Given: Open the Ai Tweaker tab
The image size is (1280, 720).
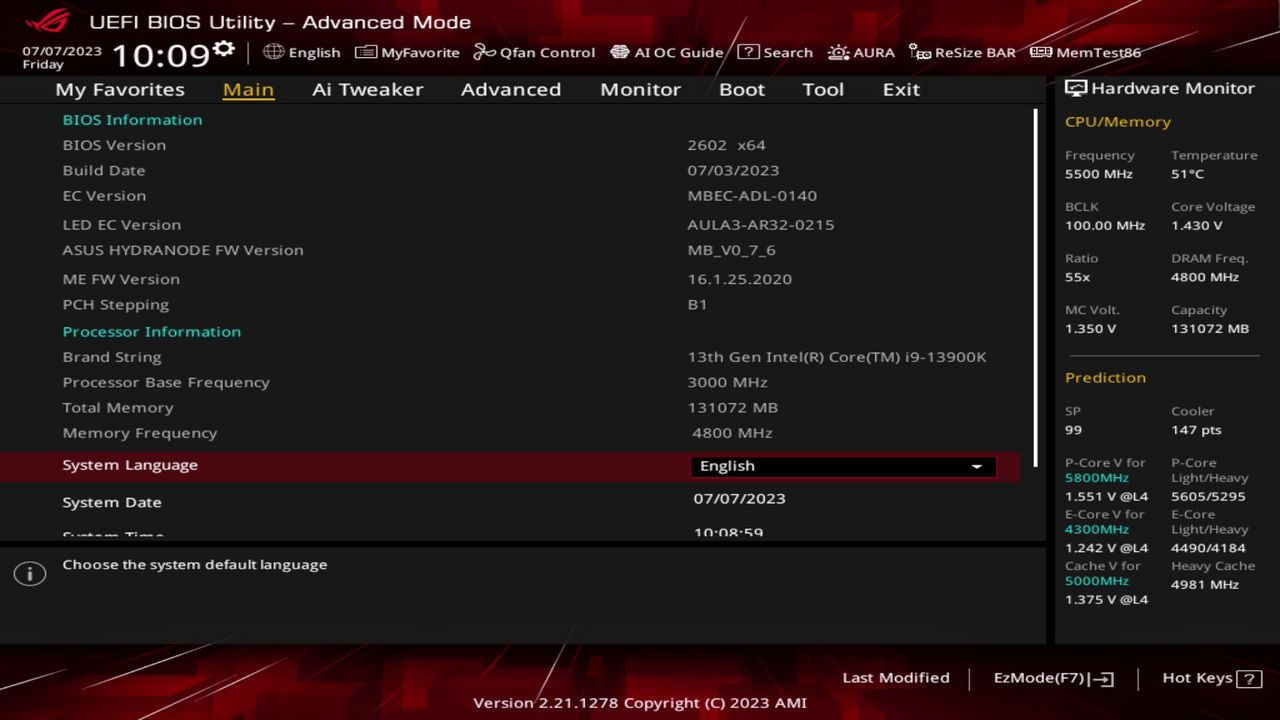Looking at the screenshot, I should (368, 89).
